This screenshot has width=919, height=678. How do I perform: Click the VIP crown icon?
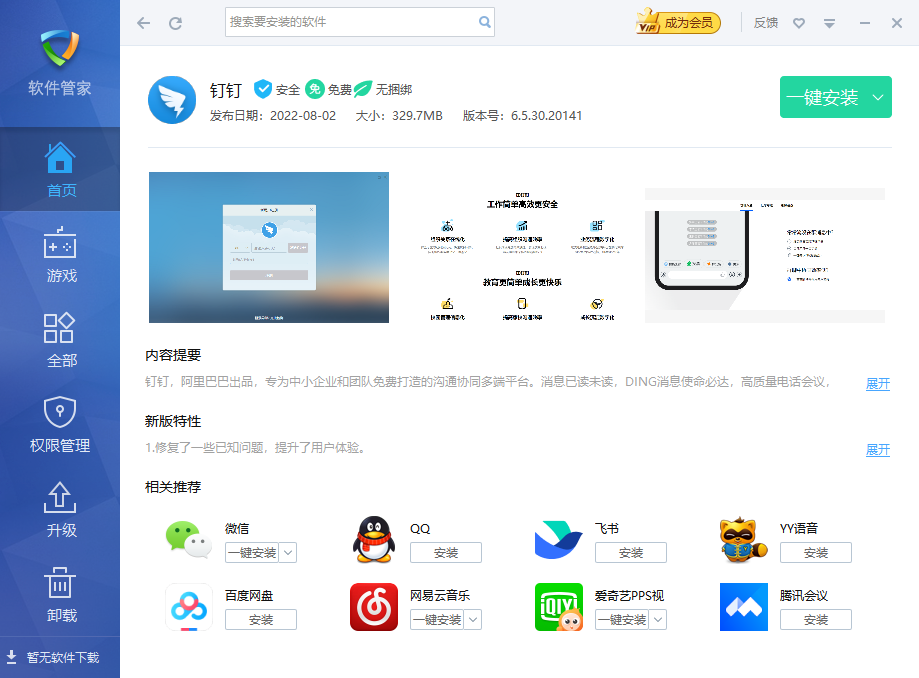(x=648, y=21)
